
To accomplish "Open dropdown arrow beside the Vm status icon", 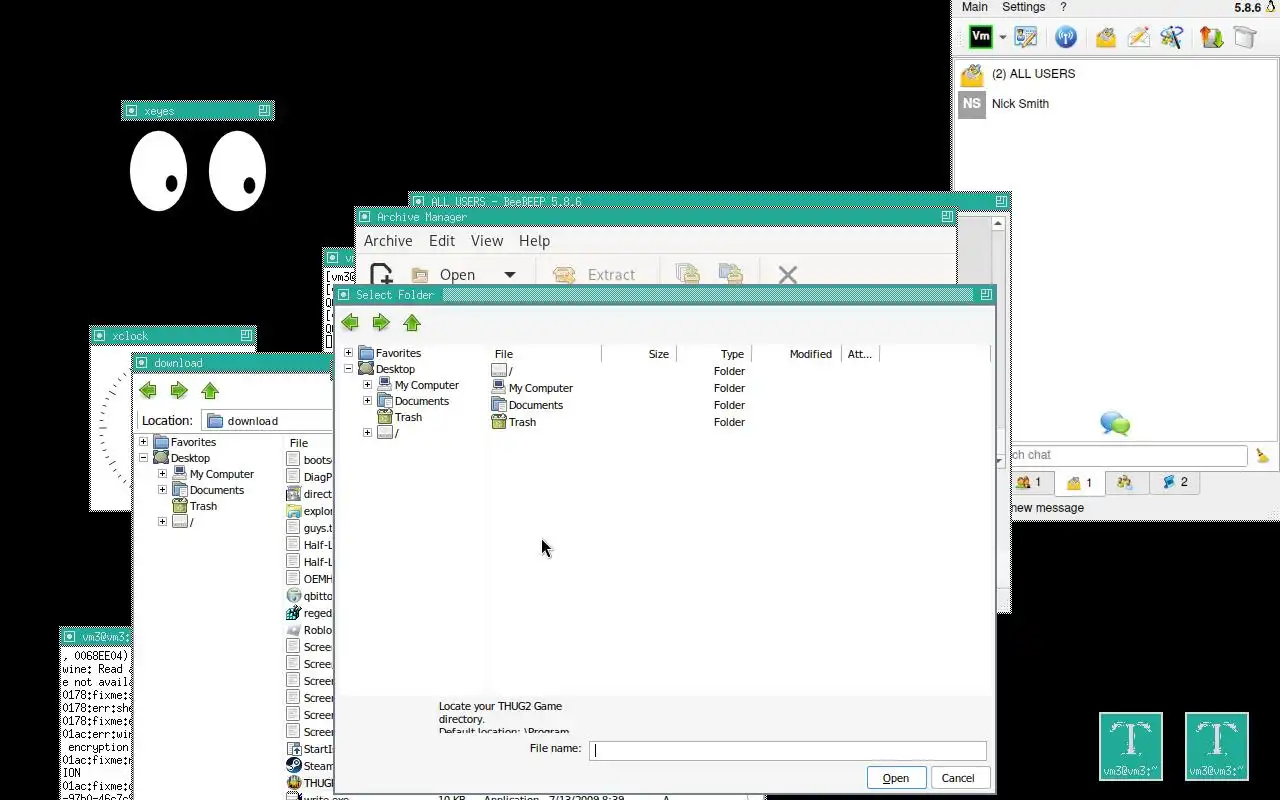I will tap(1002, 38).
